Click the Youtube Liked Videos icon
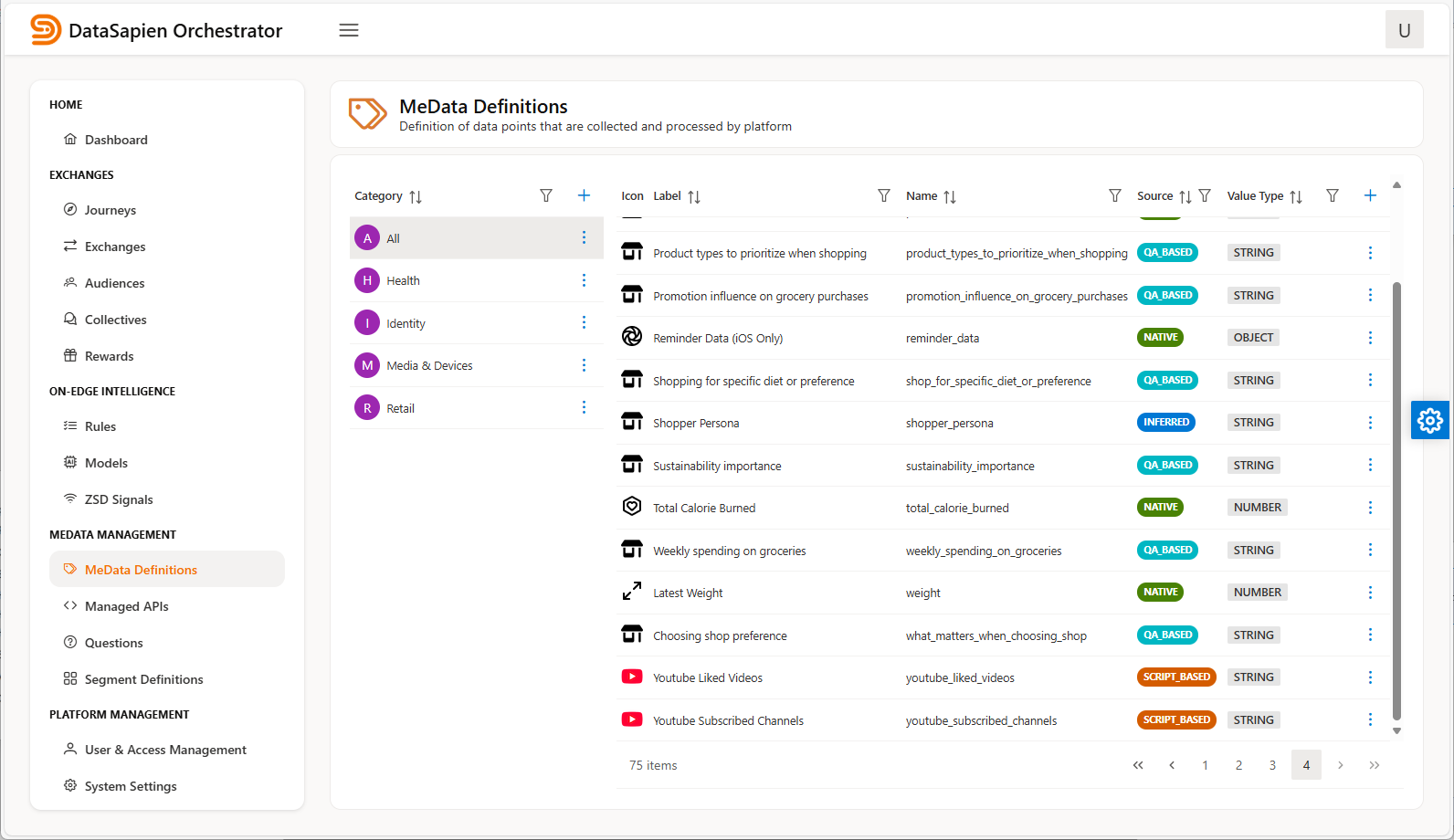 [632, 677]
